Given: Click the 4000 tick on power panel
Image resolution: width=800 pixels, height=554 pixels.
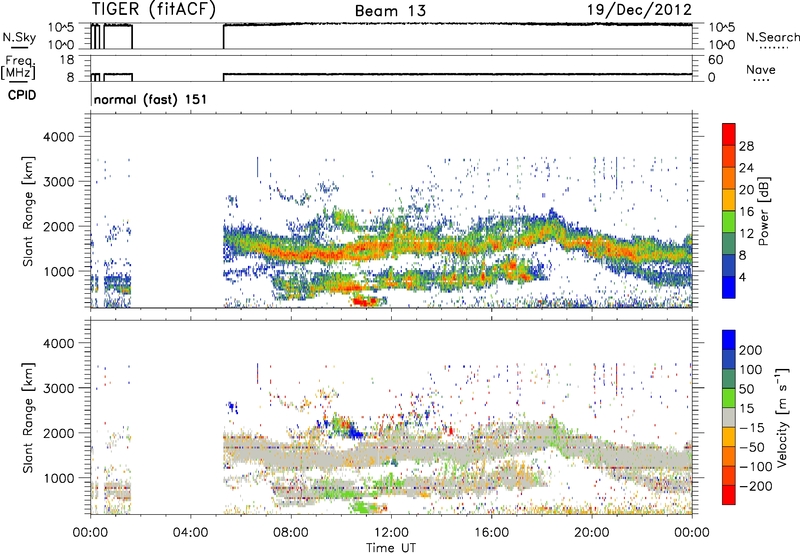Looking at the screenshot, I should click(59, 137).
